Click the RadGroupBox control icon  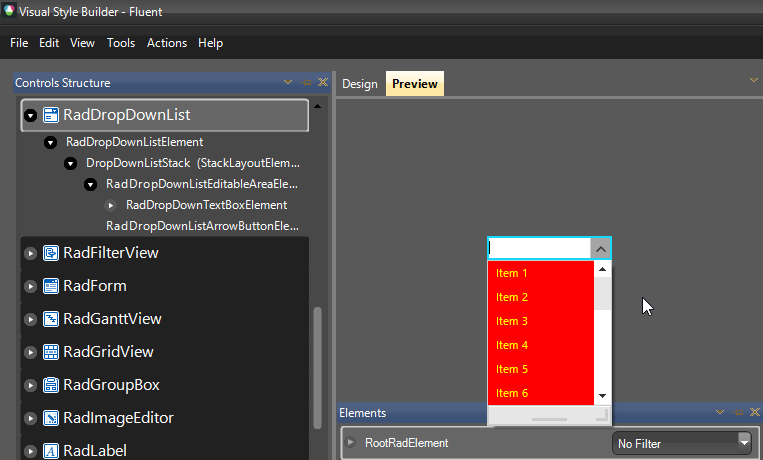click(x=50, y=386)
